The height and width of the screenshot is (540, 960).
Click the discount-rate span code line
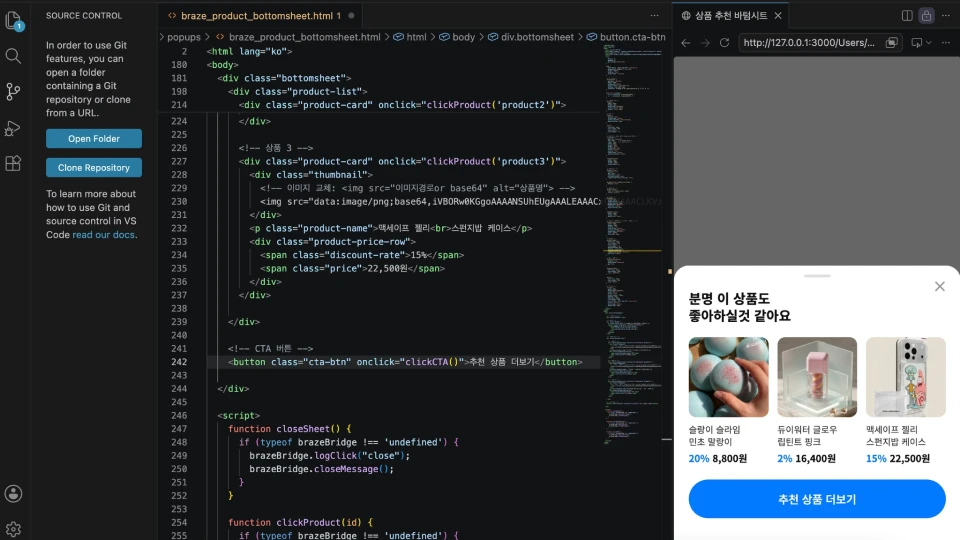pyautogui.click(x=362, y=255)
